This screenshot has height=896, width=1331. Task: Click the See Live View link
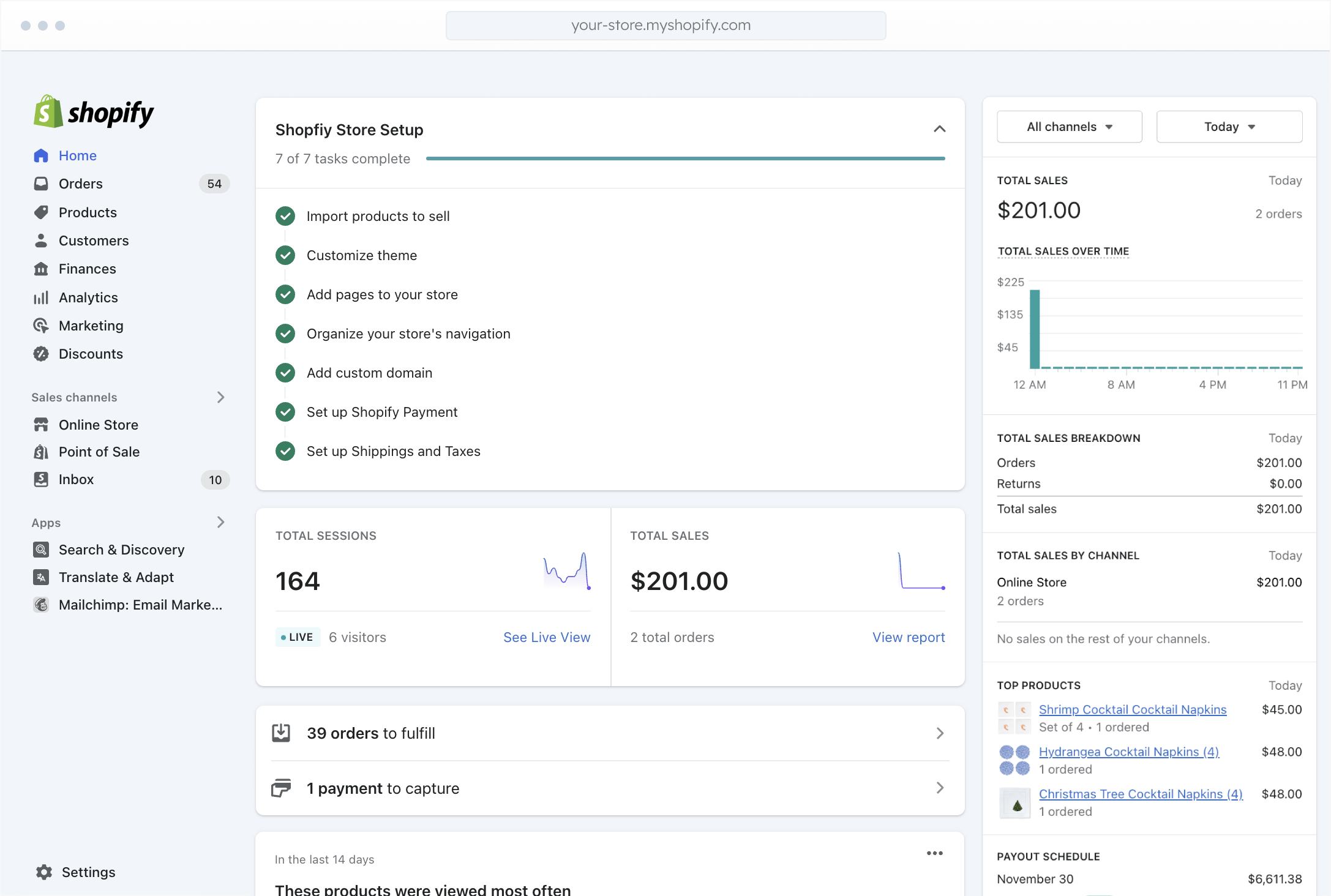[x=546, y=637]
